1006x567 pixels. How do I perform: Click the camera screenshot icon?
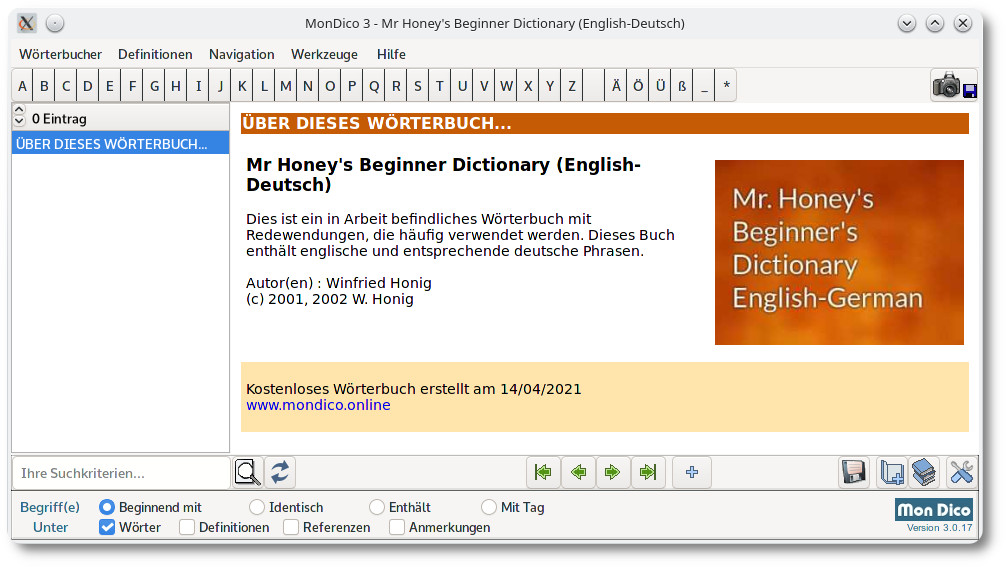tap(954, 86)
